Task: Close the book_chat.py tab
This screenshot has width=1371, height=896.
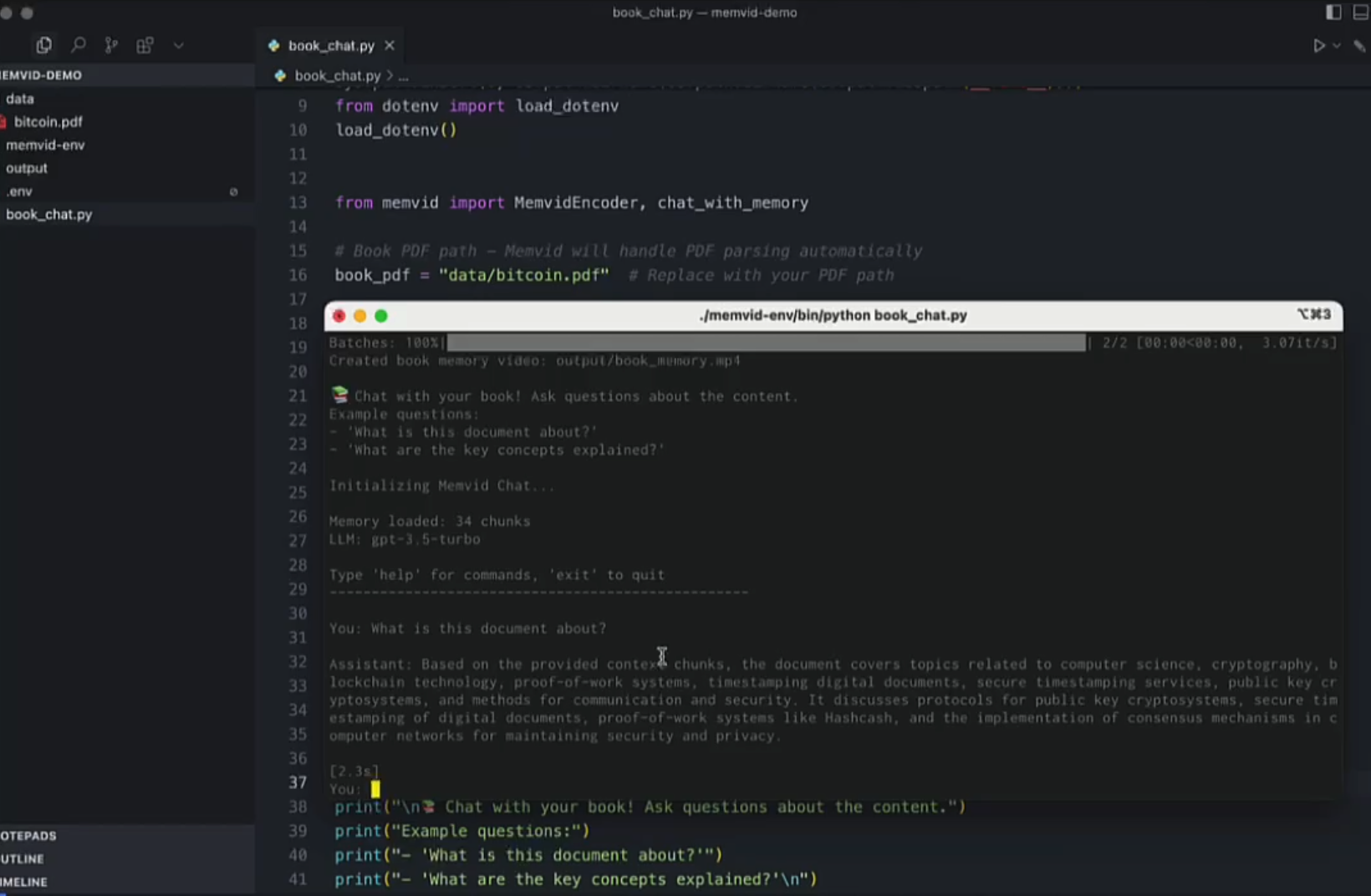Action: [x=390, y=46]
